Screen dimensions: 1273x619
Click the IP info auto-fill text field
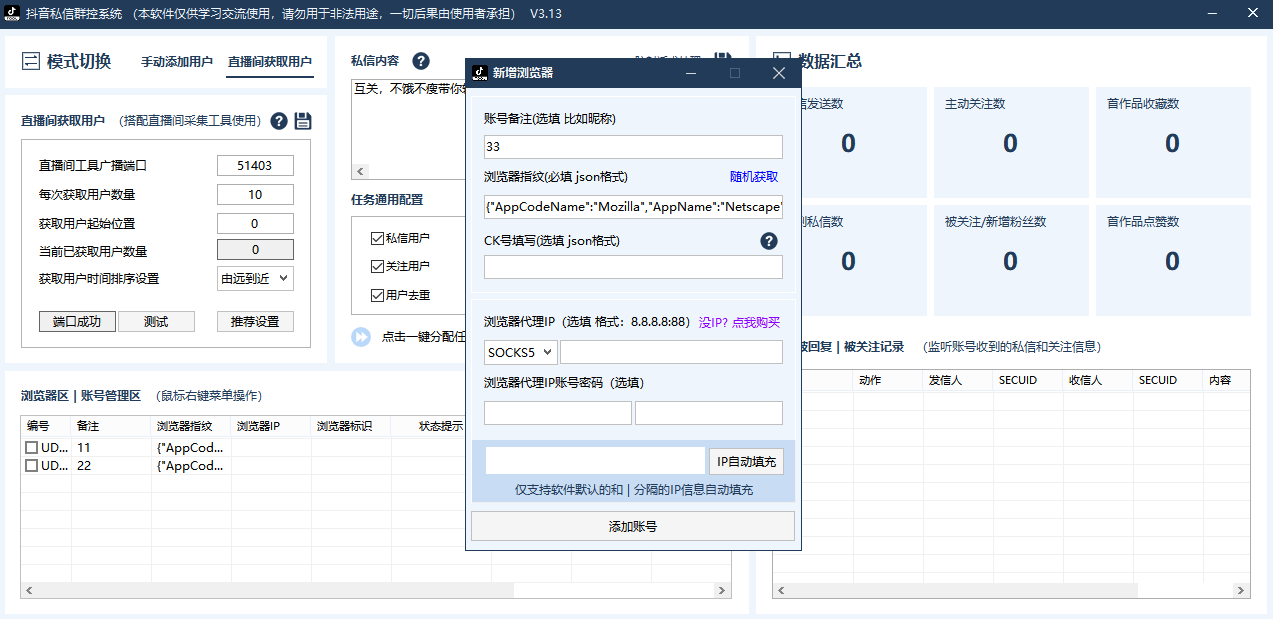click(596, 461)
